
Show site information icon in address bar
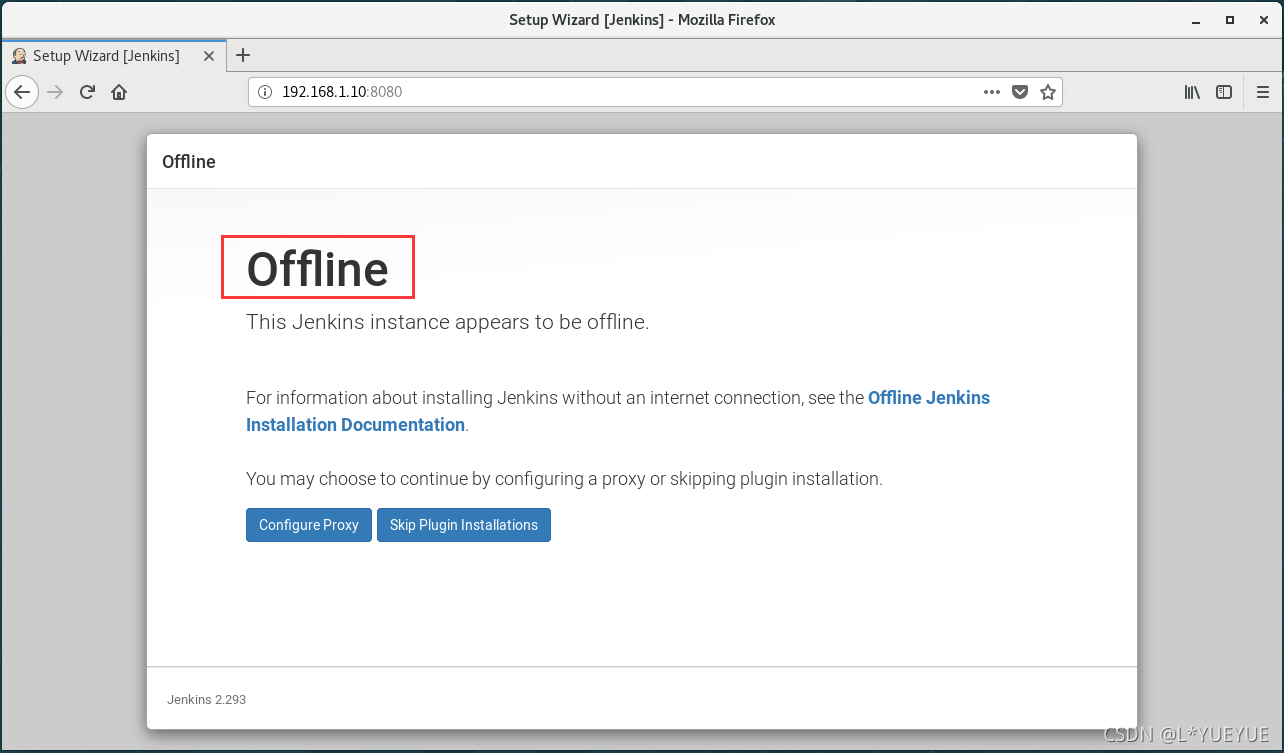265,92
